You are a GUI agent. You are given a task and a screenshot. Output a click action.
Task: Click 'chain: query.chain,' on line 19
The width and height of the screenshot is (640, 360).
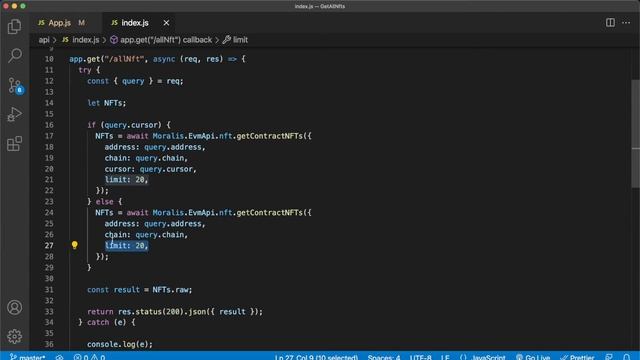tap(146, 158)
